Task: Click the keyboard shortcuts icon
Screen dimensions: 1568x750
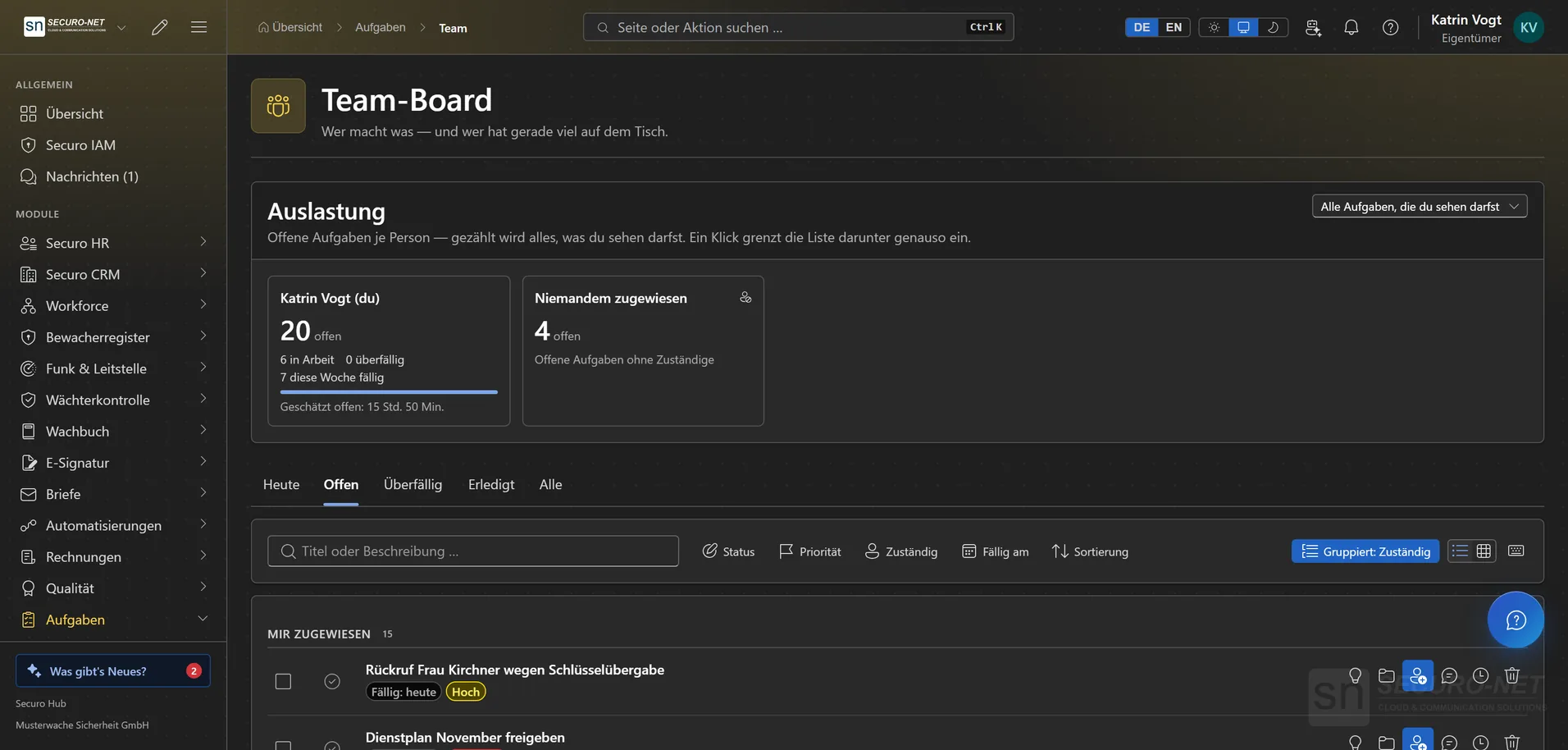Action: (1516, 551)
